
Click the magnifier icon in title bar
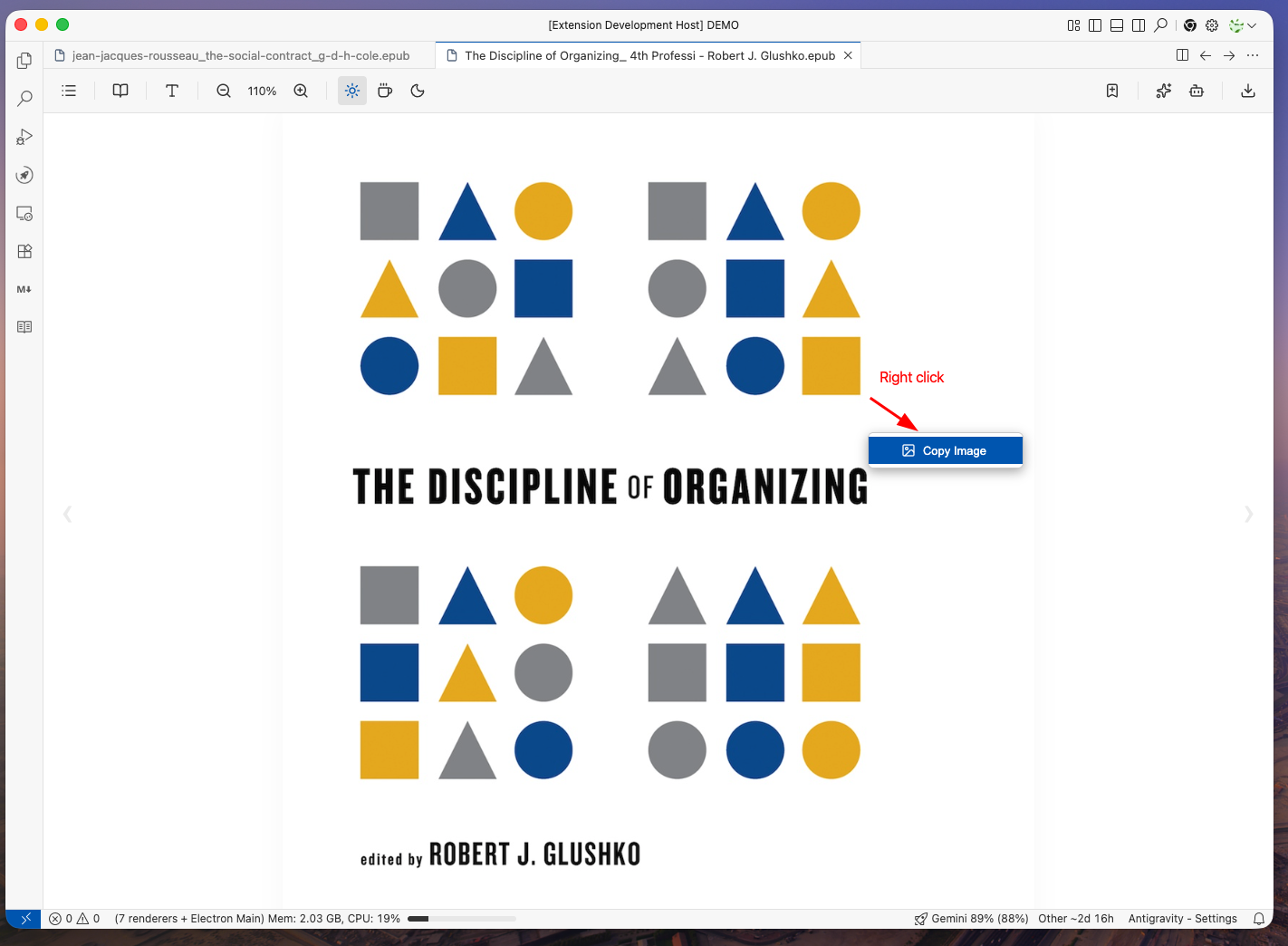1160,25
